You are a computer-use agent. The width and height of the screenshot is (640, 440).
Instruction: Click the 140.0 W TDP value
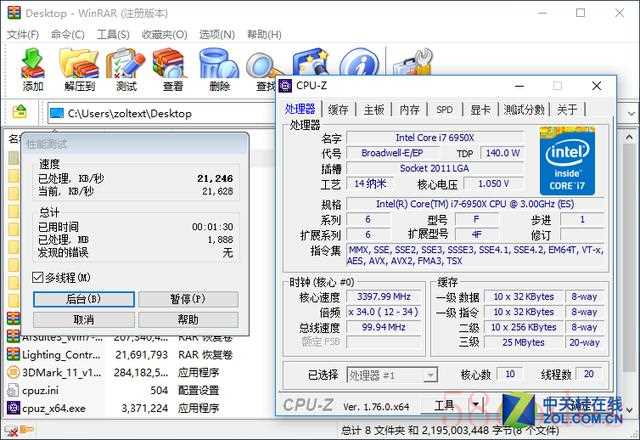tap(502, 153)
